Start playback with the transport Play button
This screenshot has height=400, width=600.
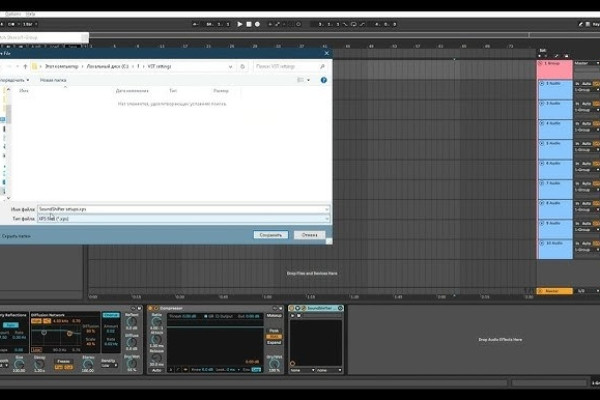coord(240,24)
